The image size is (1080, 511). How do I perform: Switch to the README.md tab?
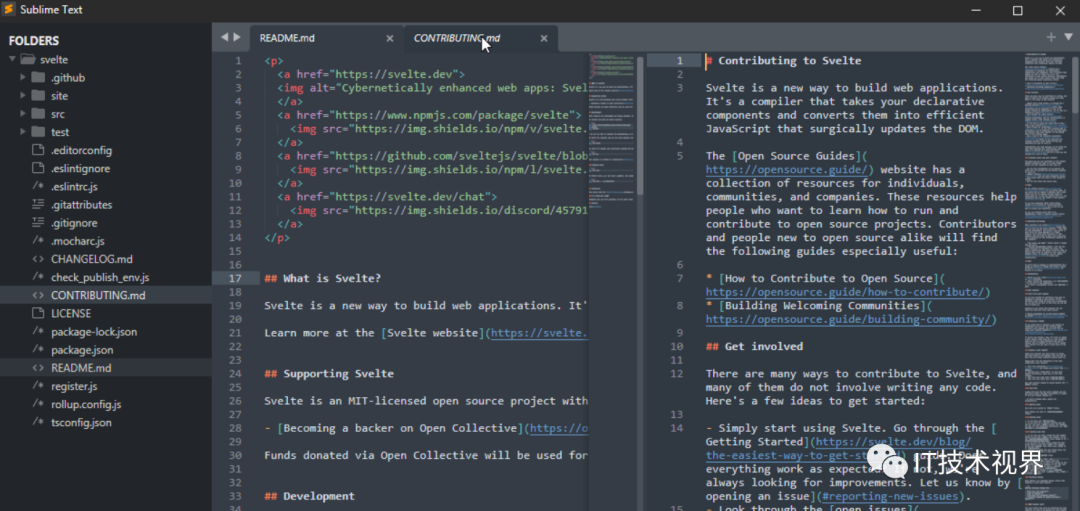coord(326,38)
